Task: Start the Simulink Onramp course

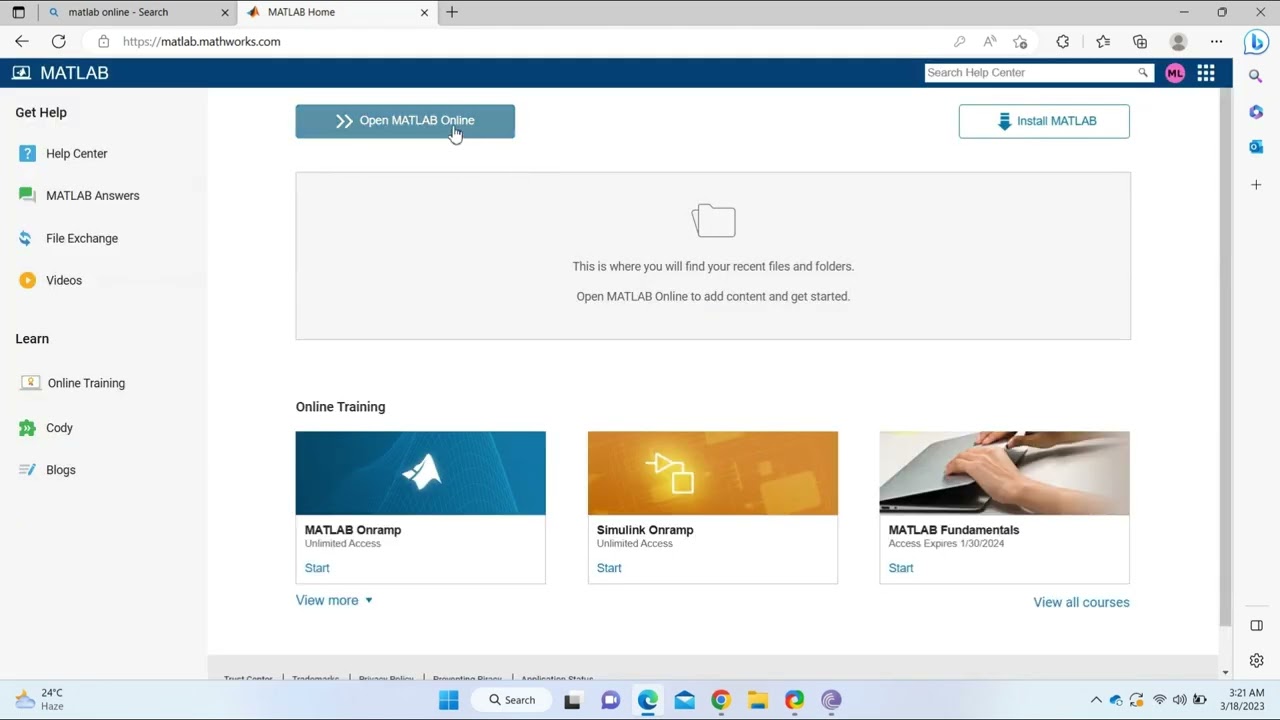Action: pyautogui.click(x=609, y=568)
